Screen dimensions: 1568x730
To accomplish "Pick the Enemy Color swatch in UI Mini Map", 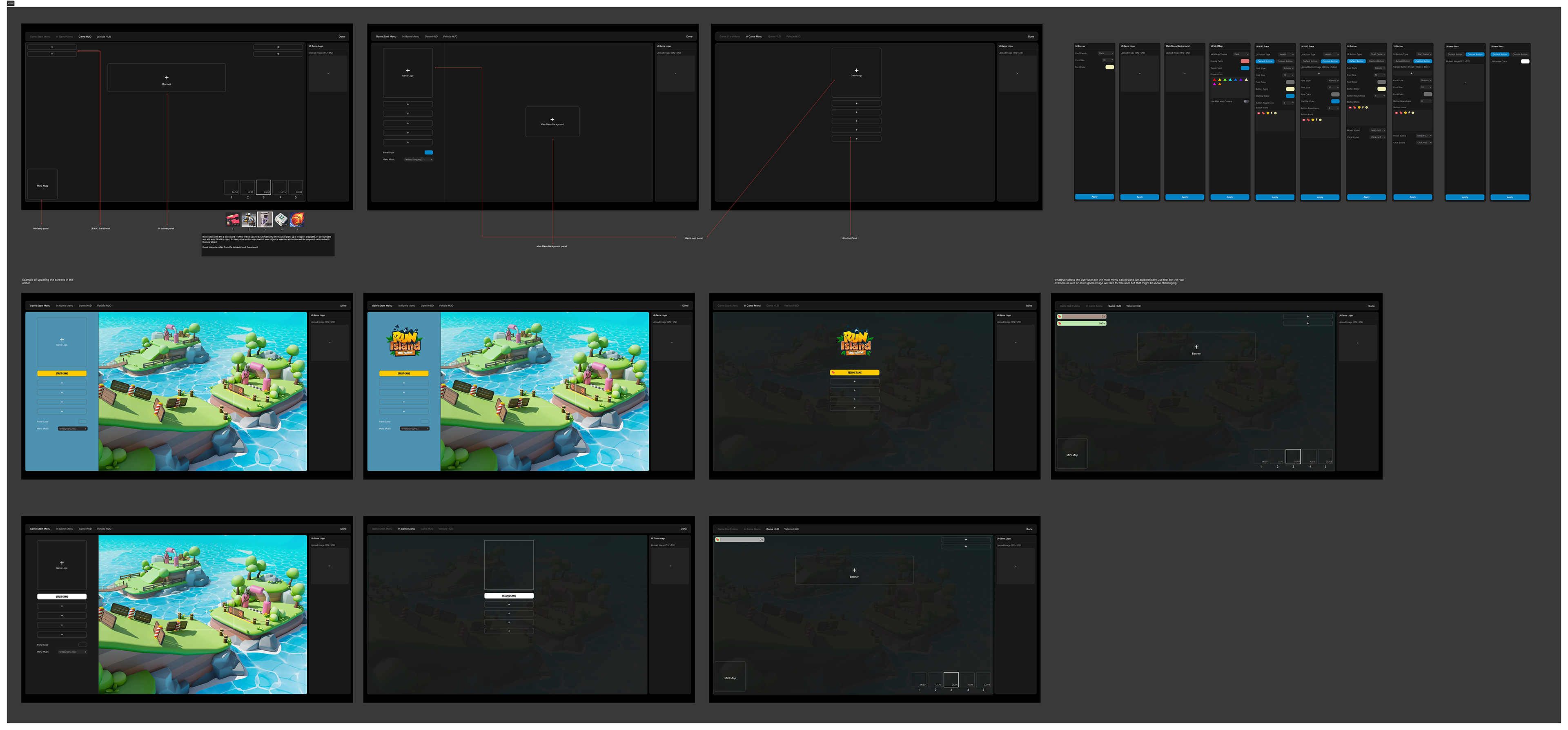I will (1245, 62).
